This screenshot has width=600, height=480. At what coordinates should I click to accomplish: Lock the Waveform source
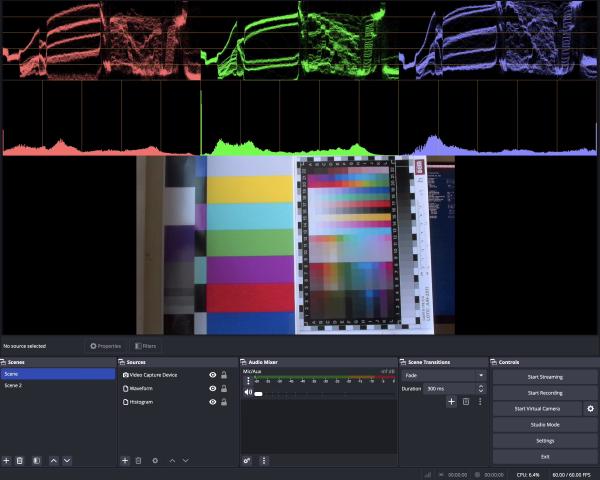click(224, 389)
